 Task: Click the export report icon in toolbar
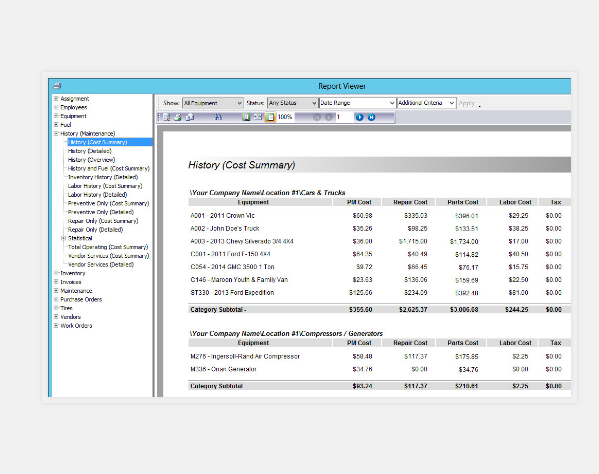tap(190, 117)
